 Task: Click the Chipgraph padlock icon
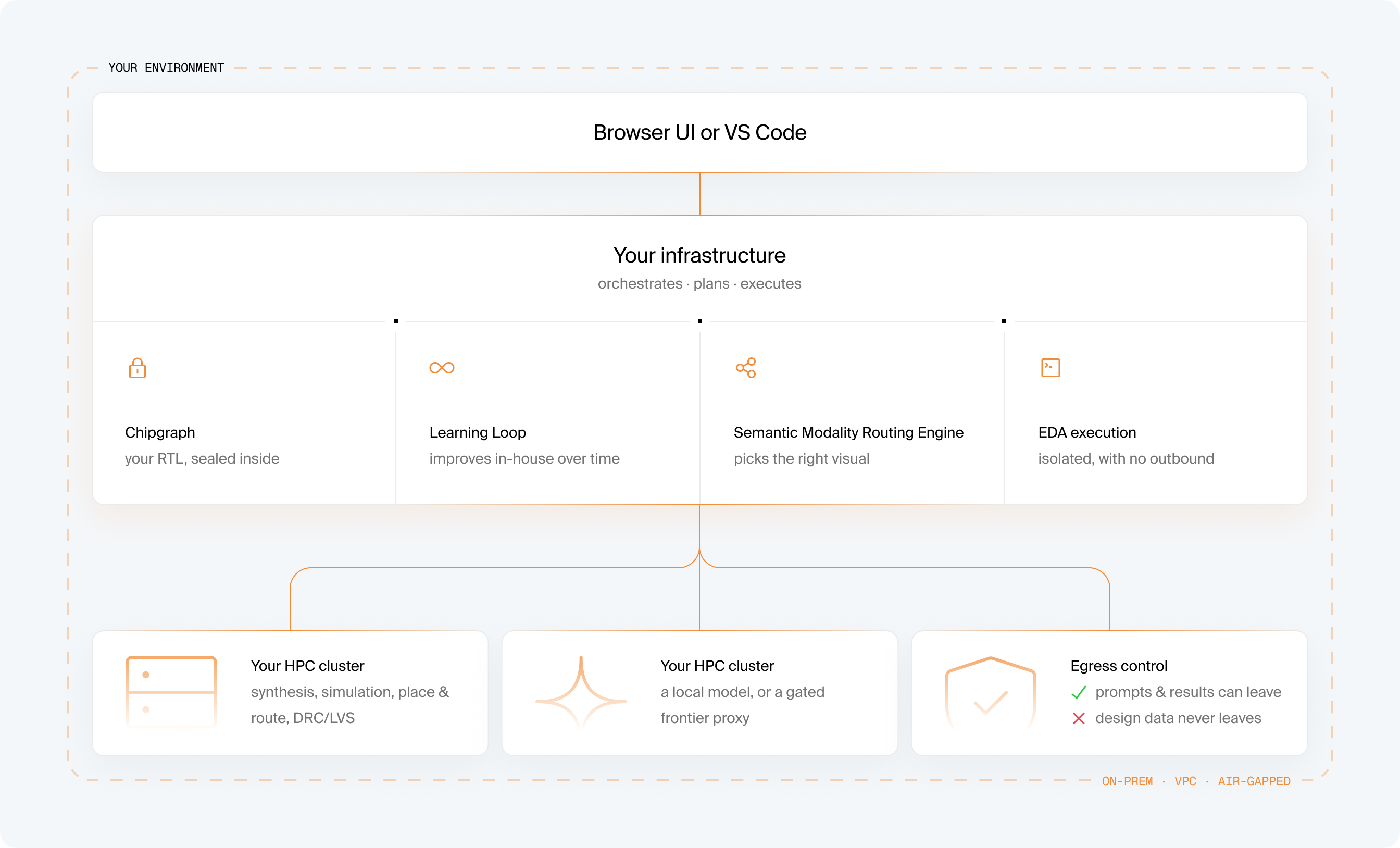pos(137,368)
